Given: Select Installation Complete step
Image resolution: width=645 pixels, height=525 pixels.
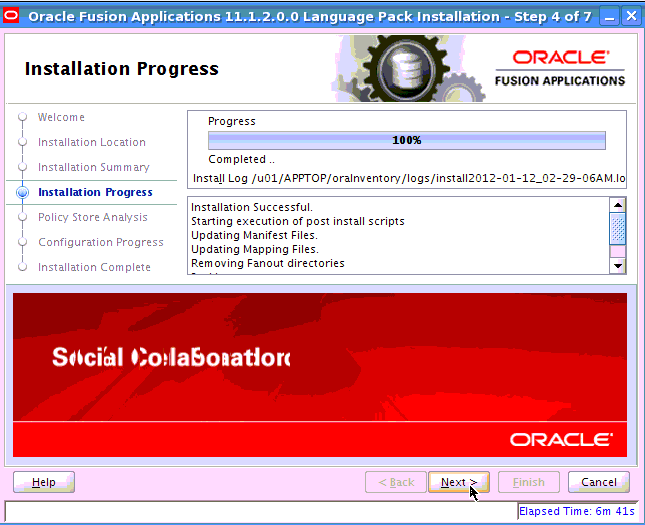Looking at the screenshot, I should point(94,267).
